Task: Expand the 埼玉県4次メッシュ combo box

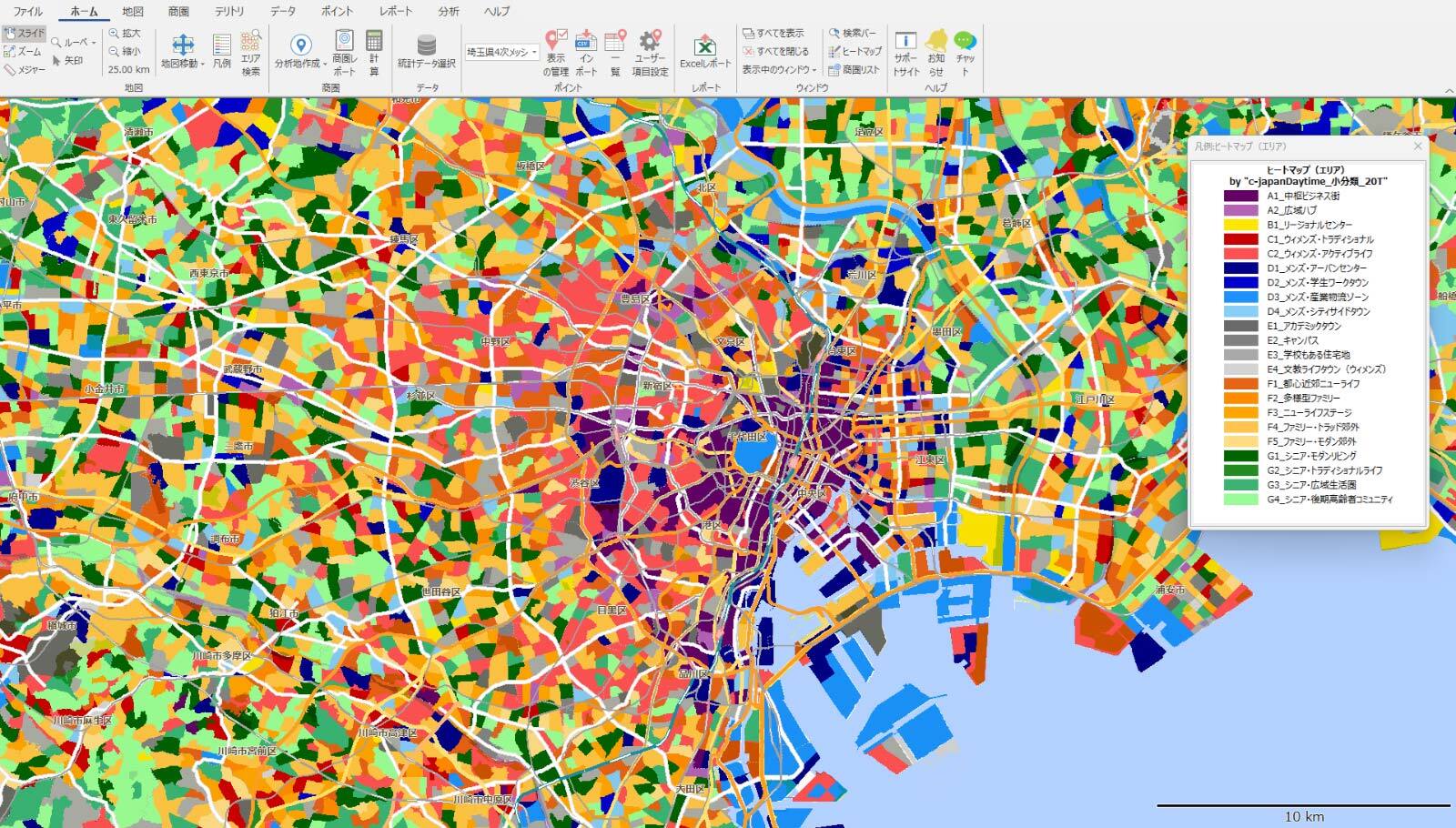Action: (535, 52)
